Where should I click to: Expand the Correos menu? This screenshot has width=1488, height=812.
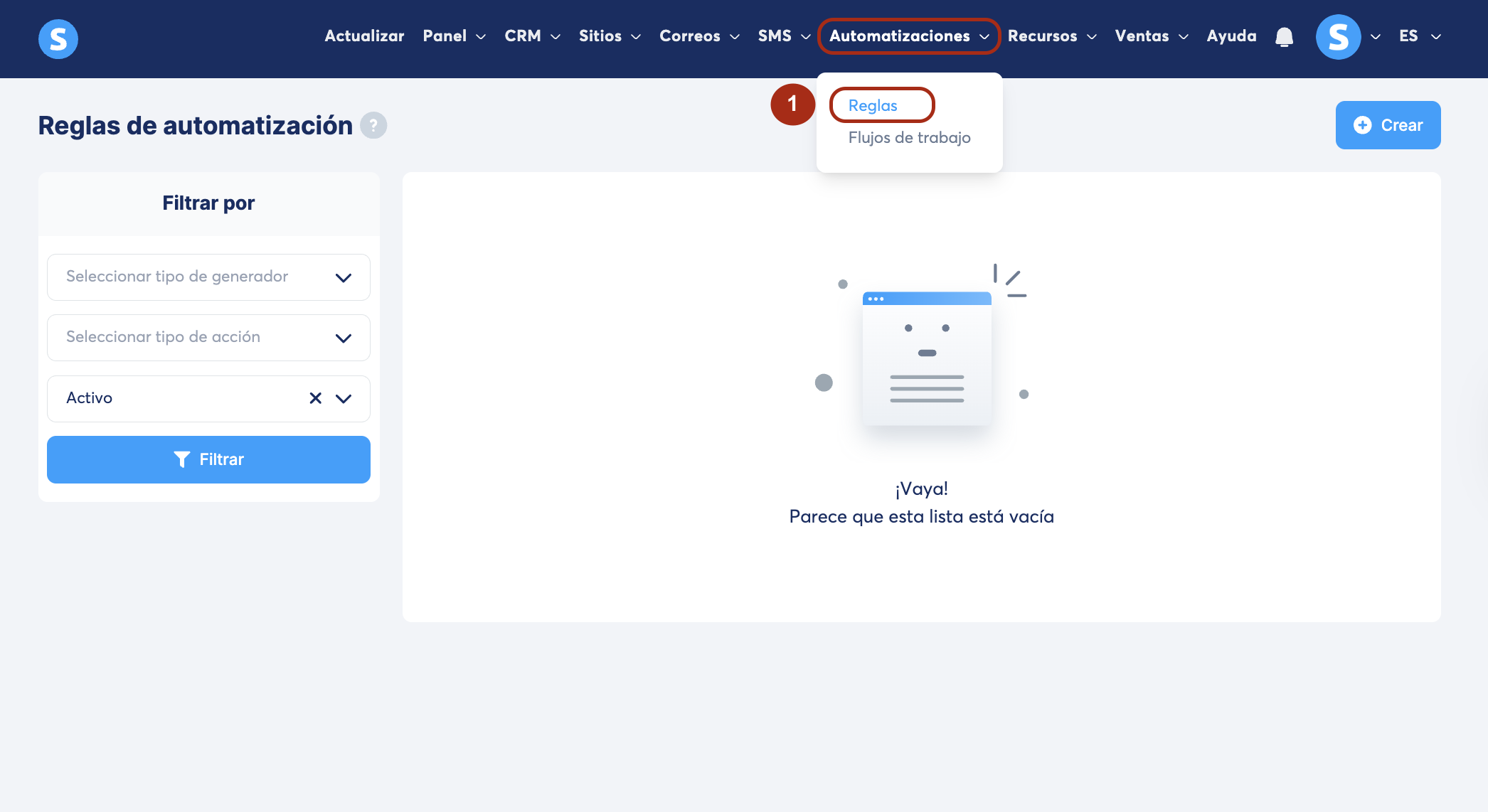click(699, 36)
